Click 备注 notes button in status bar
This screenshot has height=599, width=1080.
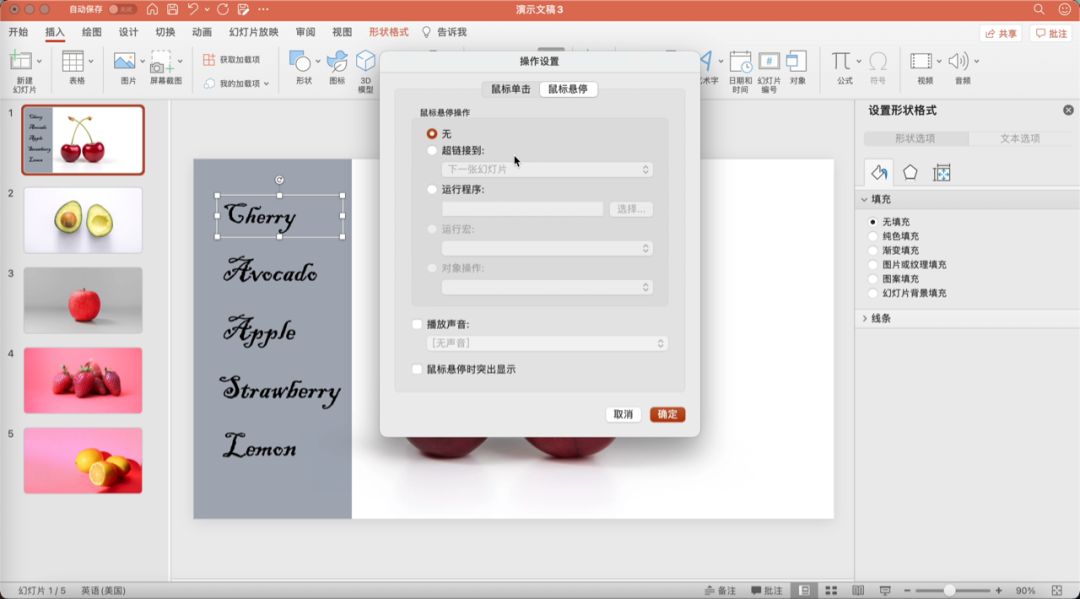click(720, 591)
